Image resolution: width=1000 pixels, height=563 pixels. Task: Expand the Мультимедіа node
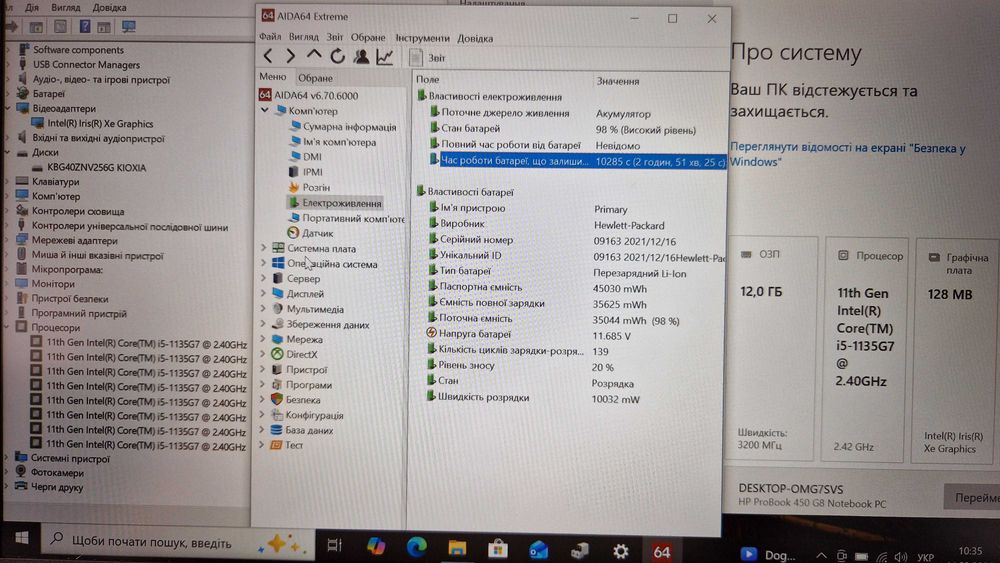coord(263,309)
